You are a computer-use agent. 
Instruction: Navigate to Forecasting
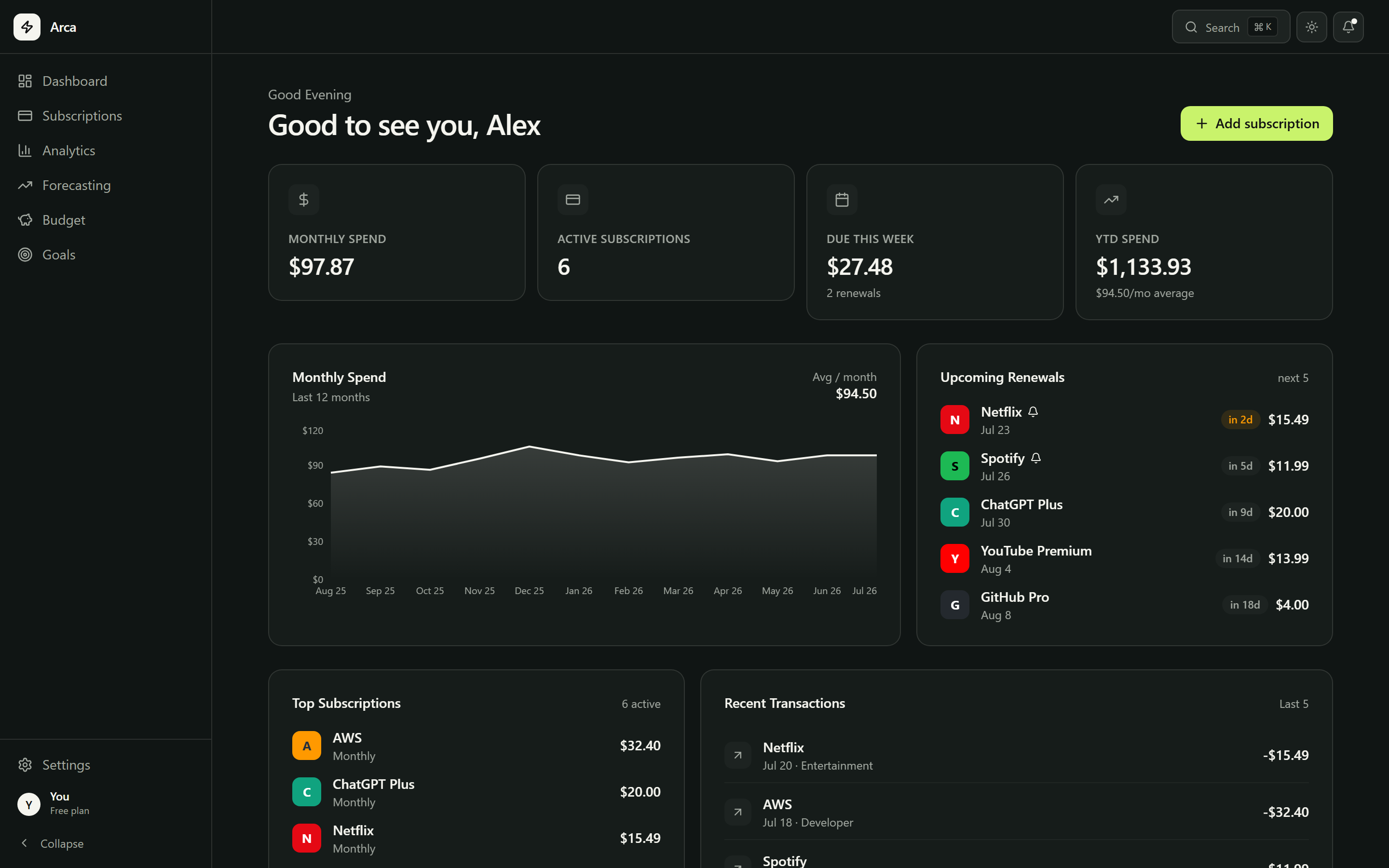pos(106,186)
